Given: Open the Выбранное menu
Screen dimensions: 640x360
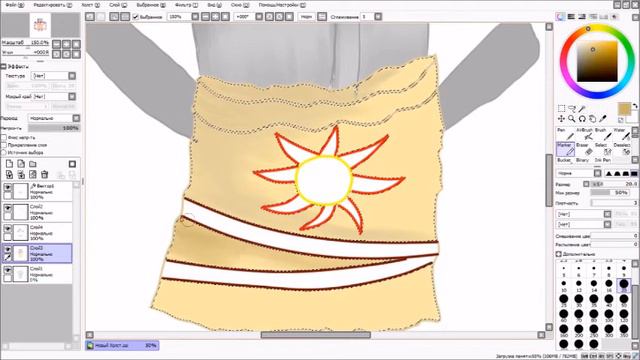Looking at the screenshot, I should [151, 5].
